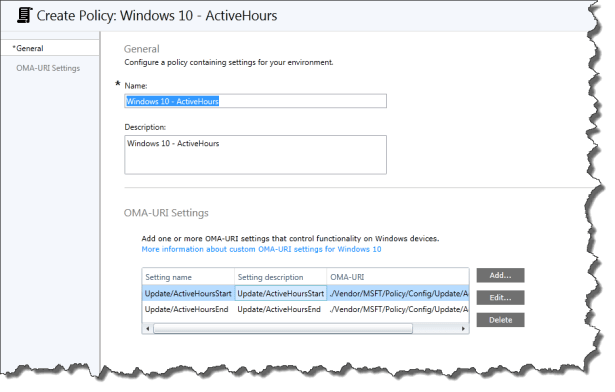Viewport: 615px width, 392px height.
Task: Click the Edit... button
Action: click(x=500, y=298)
